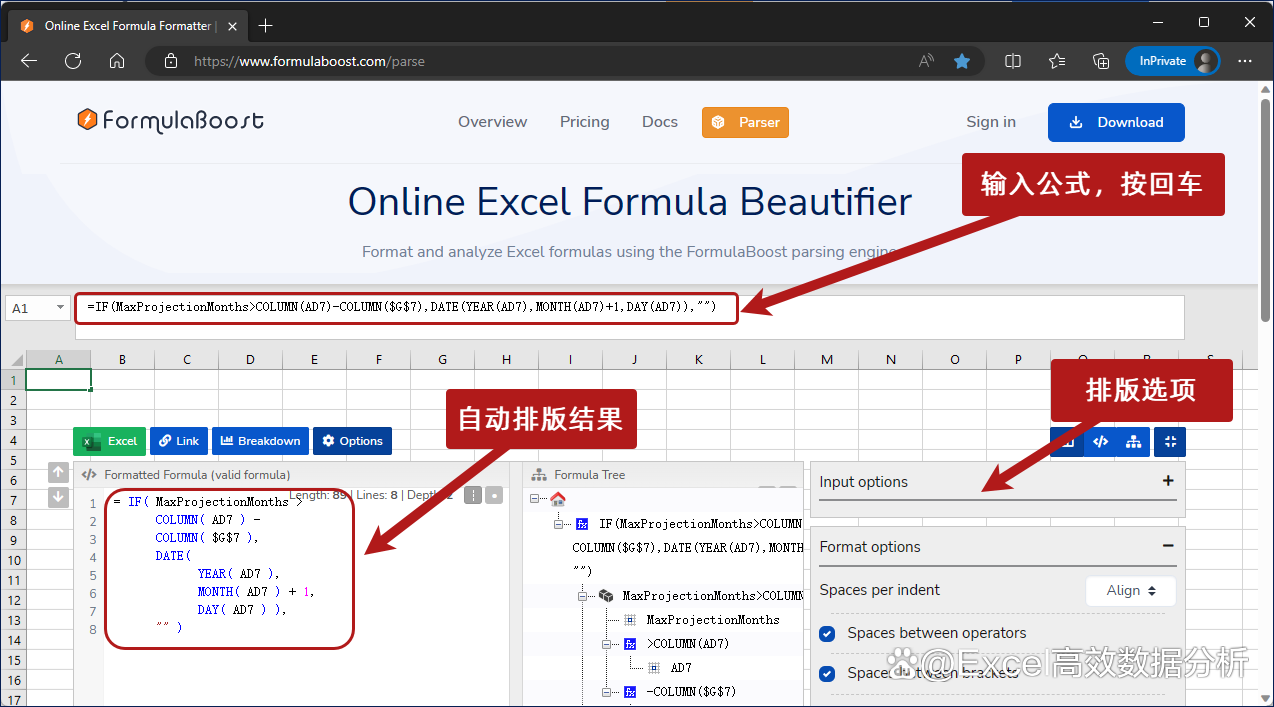Click the collapse-arrows icon at the toolbar's right end
Screen dimensions: 1274x707
(1169, 441)
